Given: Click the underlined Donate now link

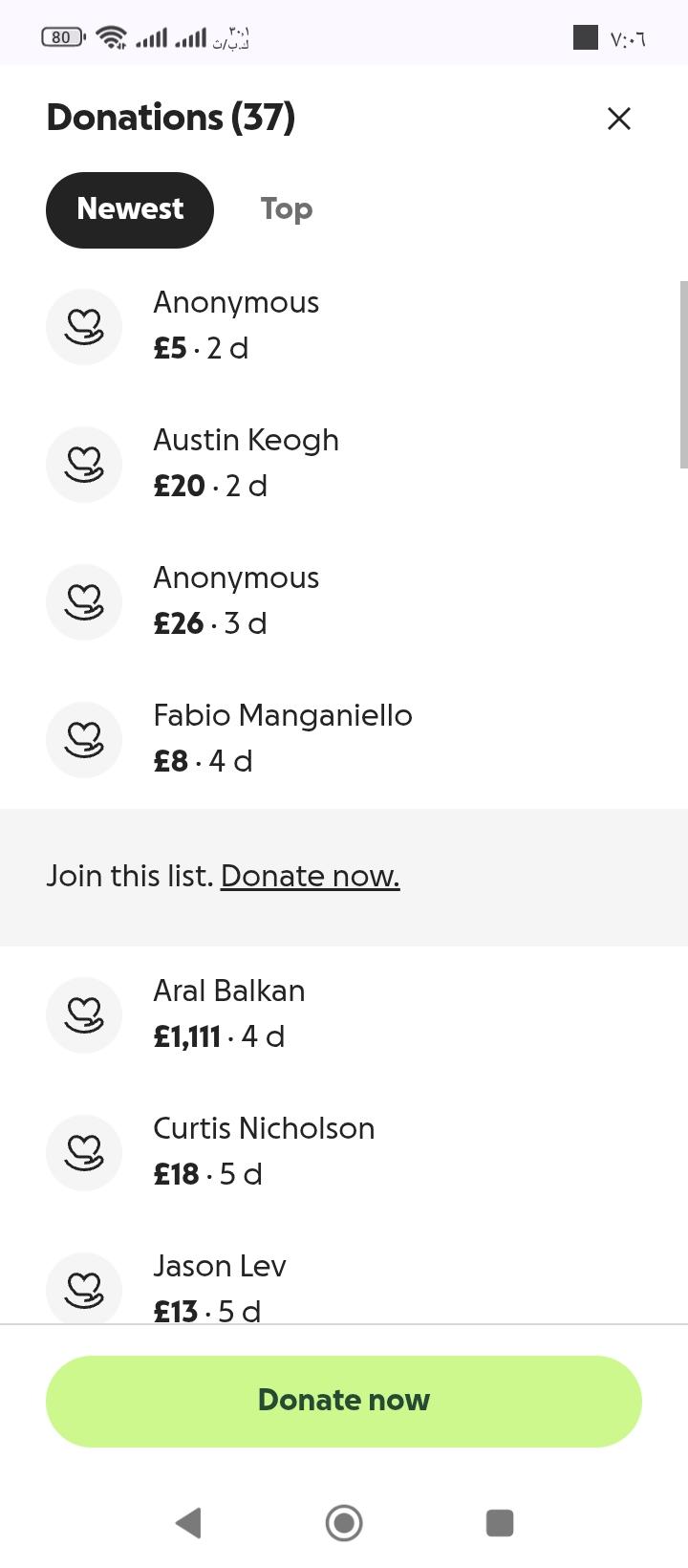Looking at the screenshot, I should [310, 876].
